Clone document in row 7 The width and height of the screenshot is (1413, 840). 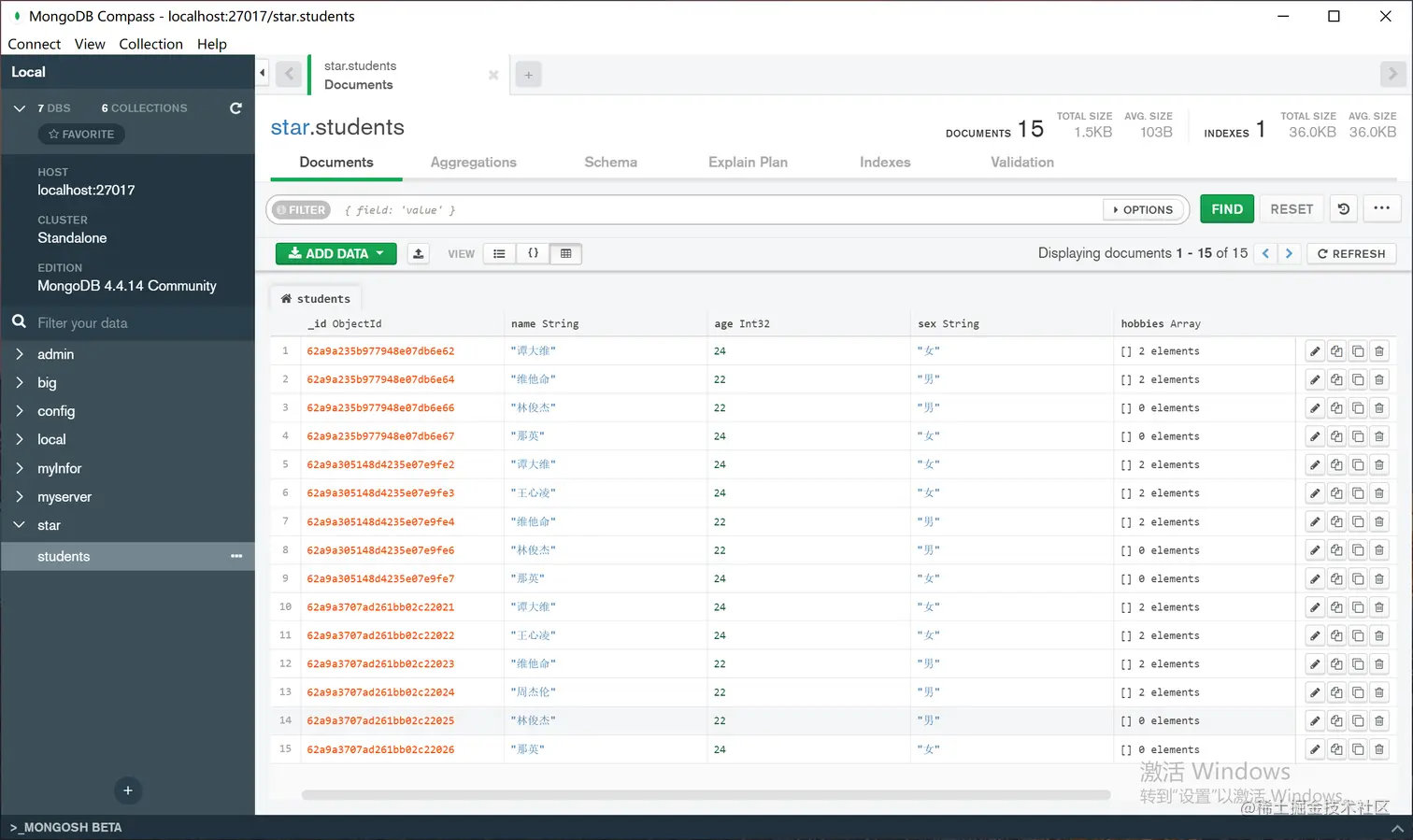1358,522
